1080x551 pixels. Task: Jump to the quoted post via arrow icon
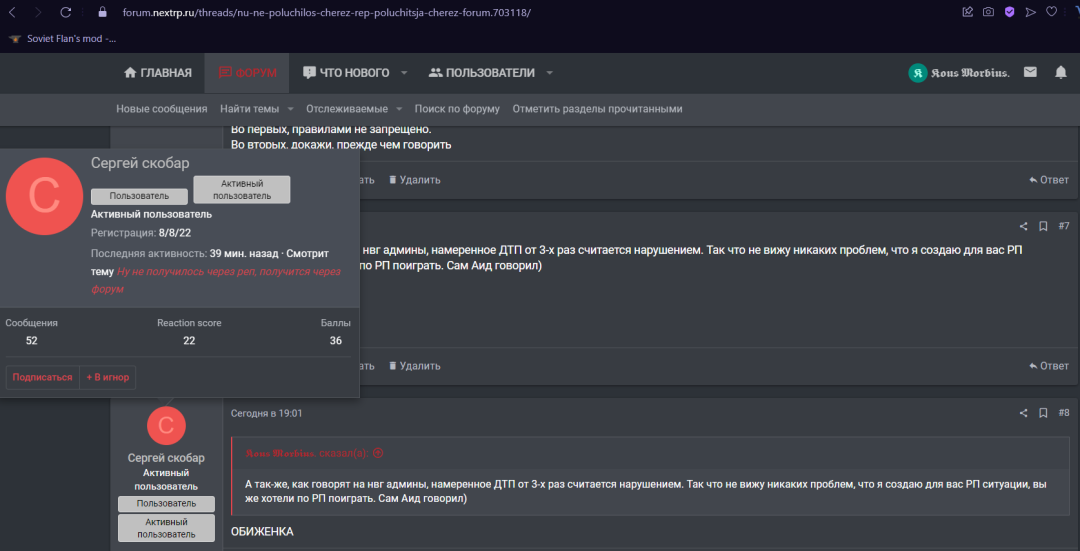click(x=378, y=453)
